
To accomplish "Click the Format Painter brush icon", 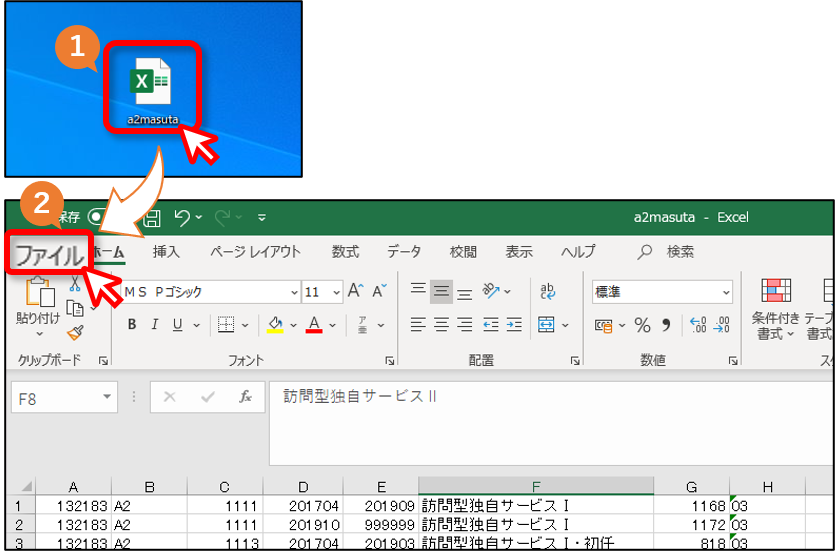I will [x=75, y=333].
